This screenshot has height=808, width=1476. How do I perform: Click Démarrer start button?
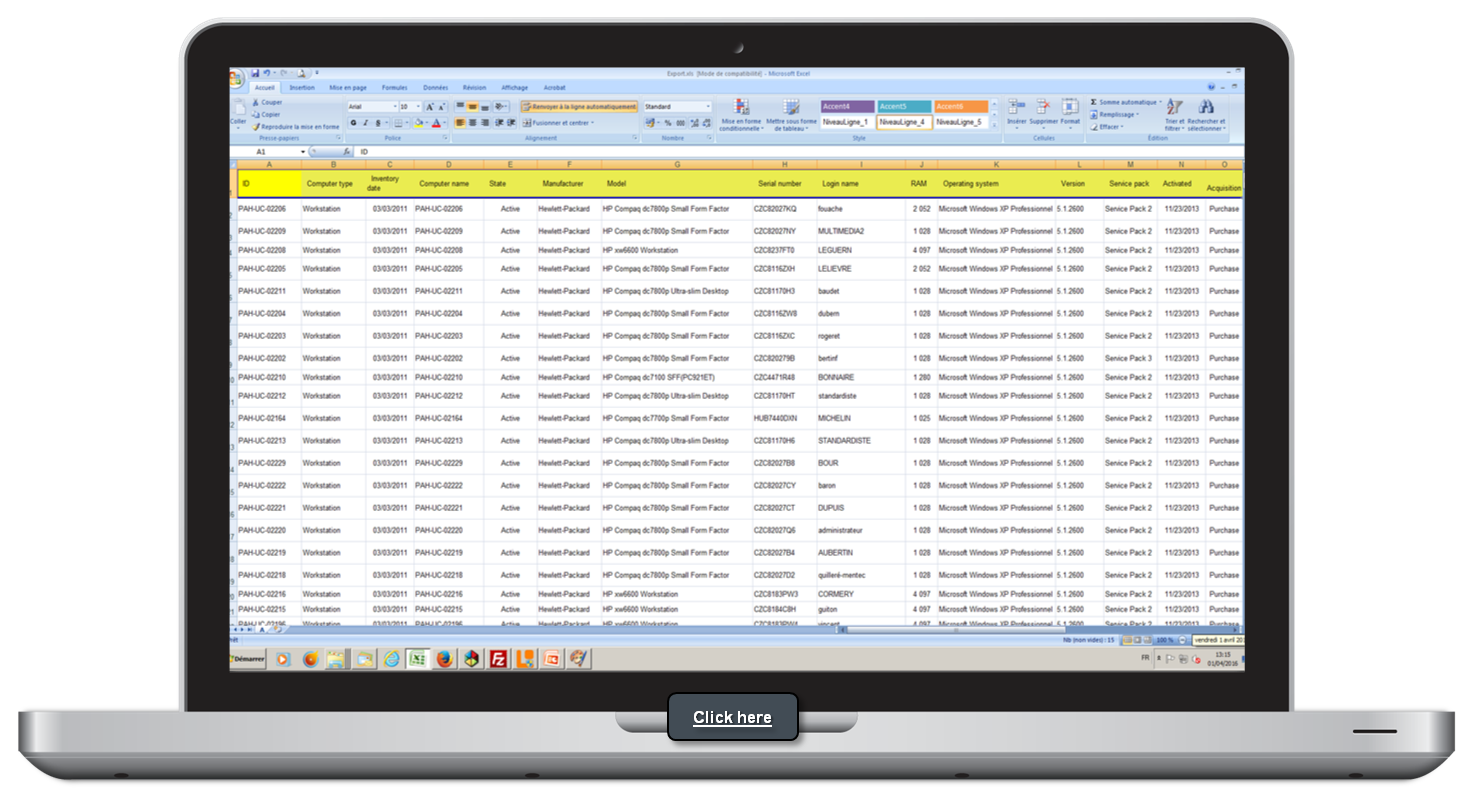click(248, 659)
